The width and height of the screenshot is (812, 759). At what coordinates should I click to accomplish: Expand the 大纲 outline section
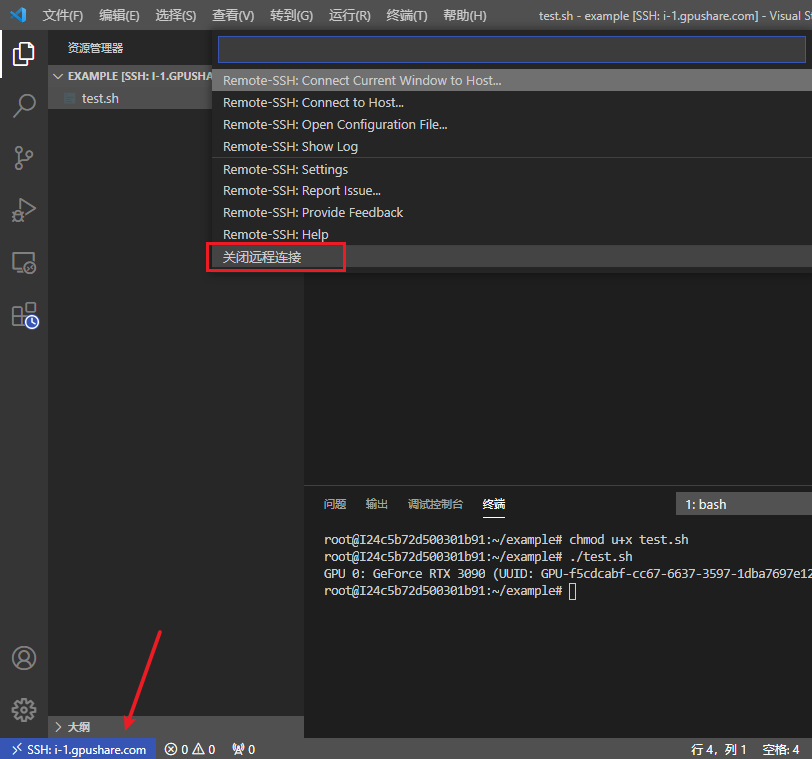[176, 727]
